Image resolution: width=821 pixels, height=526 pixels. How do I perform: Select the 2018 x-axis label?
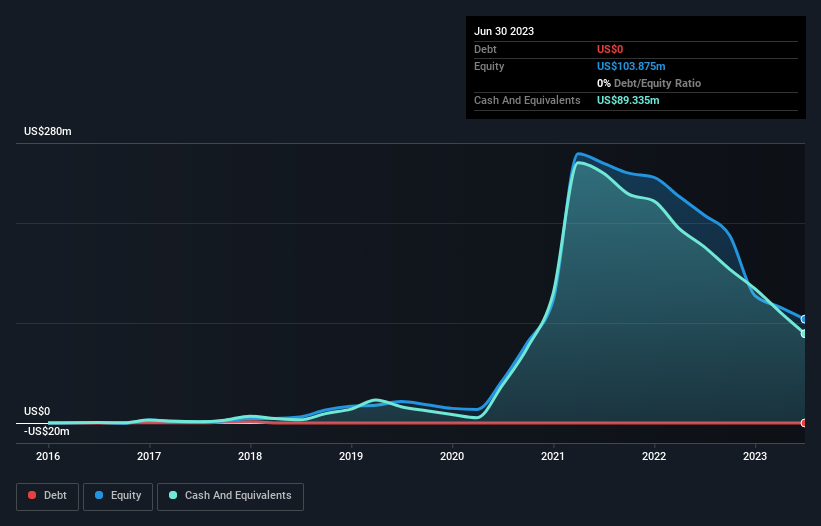tap(250, 456)
